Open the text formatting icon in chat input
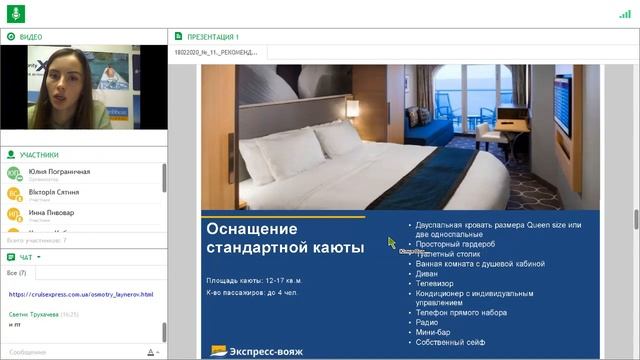 (152, 352)
